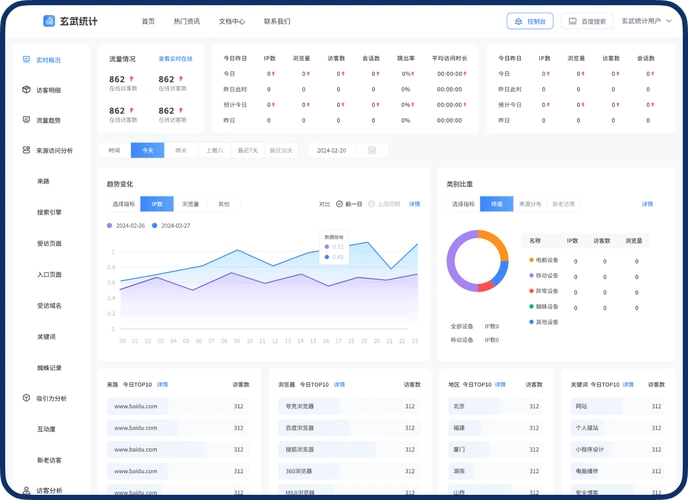Toggle the 今天 time range button
This screenshot has height=500, width=688.
click(148, 150)
